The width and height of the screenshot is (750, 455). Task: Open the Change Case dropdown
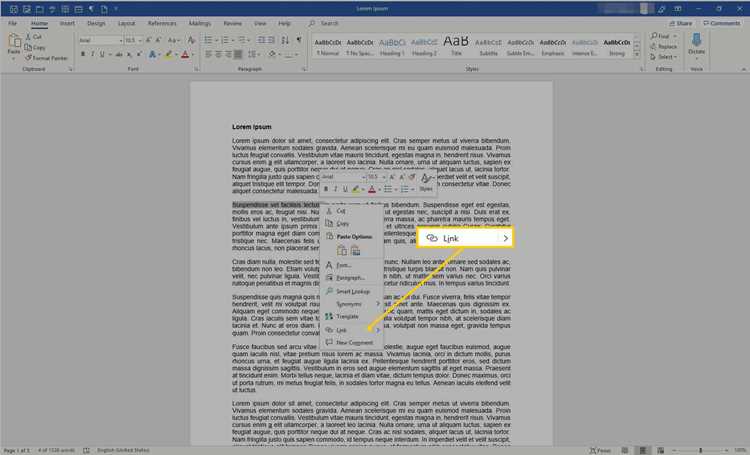pos(173,40)
